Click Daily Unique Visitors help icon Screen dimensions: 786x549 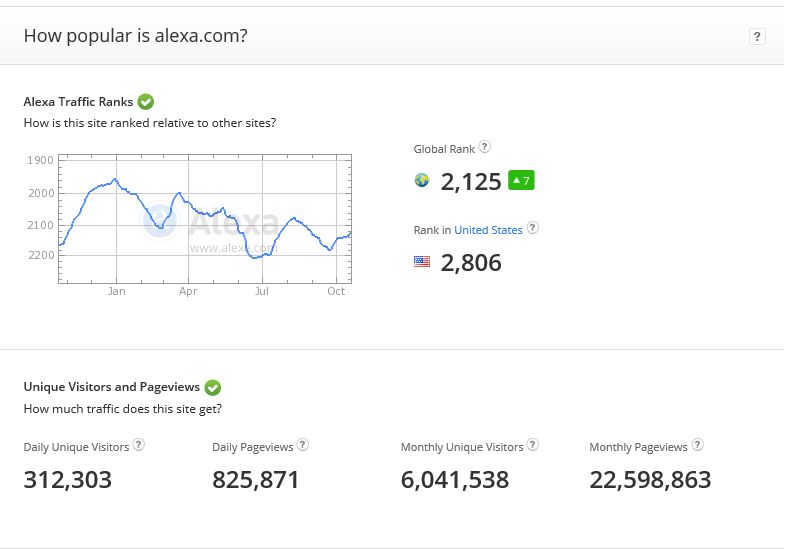(139, 445)
